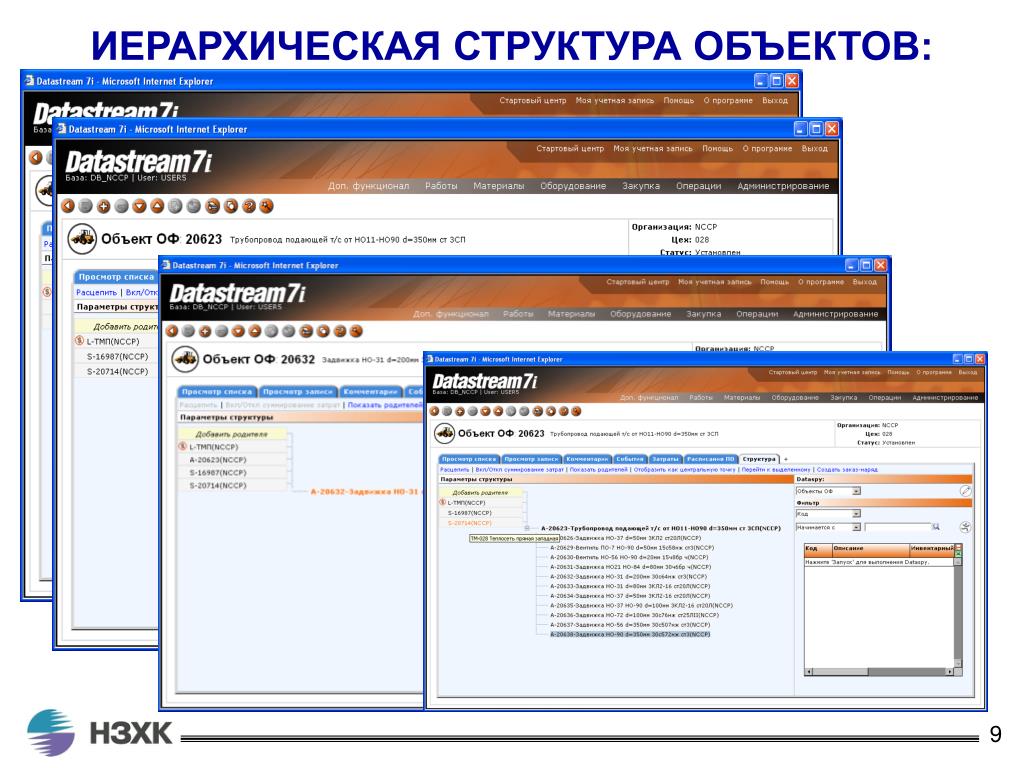Click wrench icon in large 20623 window toolbar
1024x768 pixels.
coord(266,206)
